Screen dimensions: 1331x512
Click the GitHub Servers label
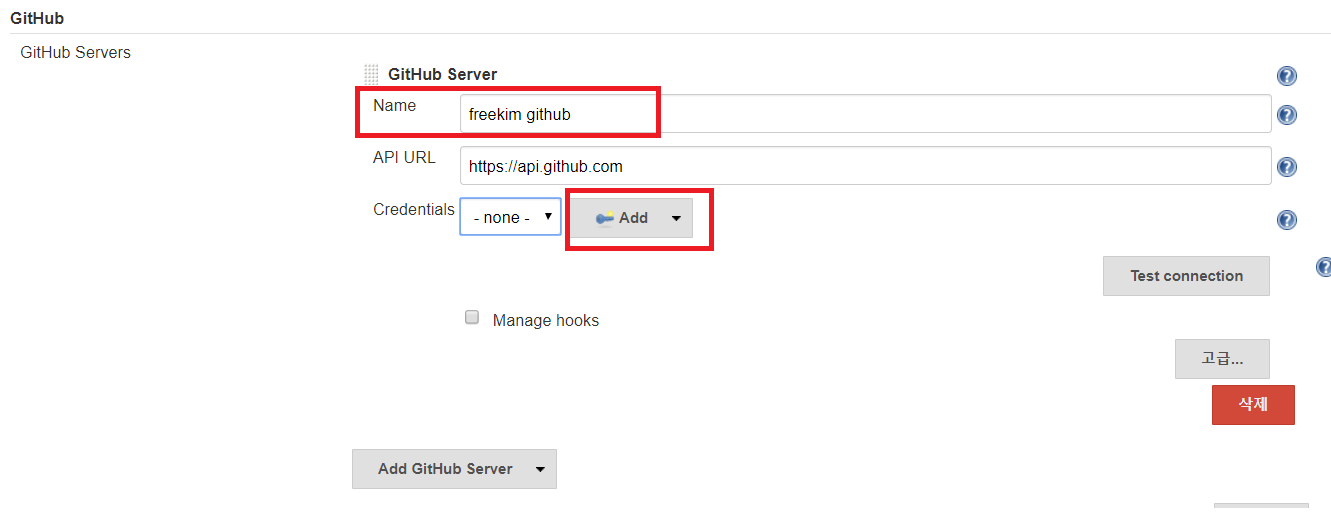tap(76, 52)
